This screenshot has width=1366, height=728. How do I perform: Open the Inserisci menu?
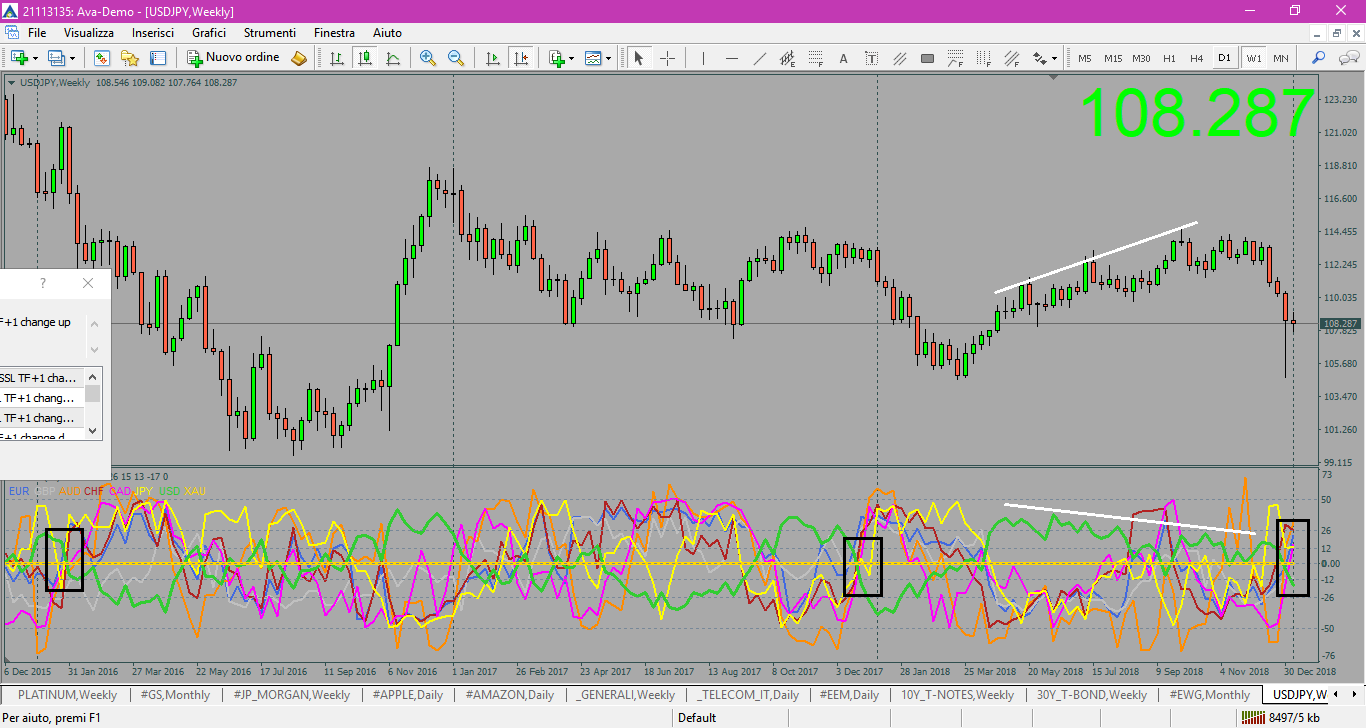click(153, 33)
